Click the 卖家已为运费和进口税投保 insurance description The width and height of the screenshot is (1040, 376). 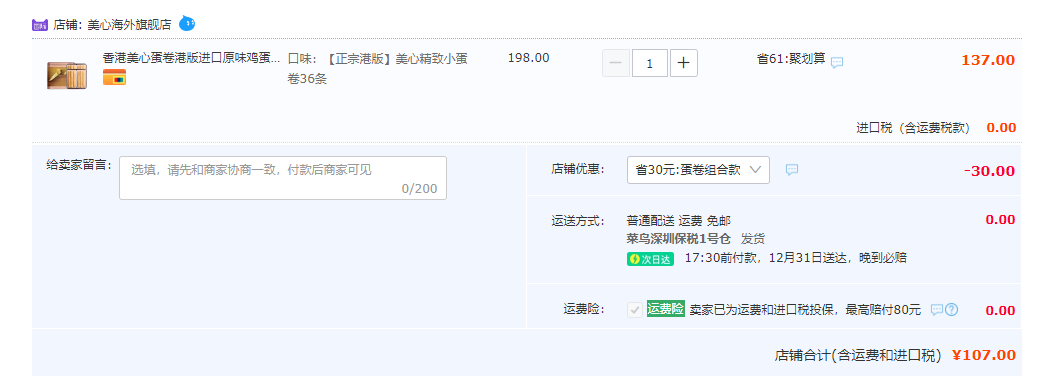(x=805, y=310)
